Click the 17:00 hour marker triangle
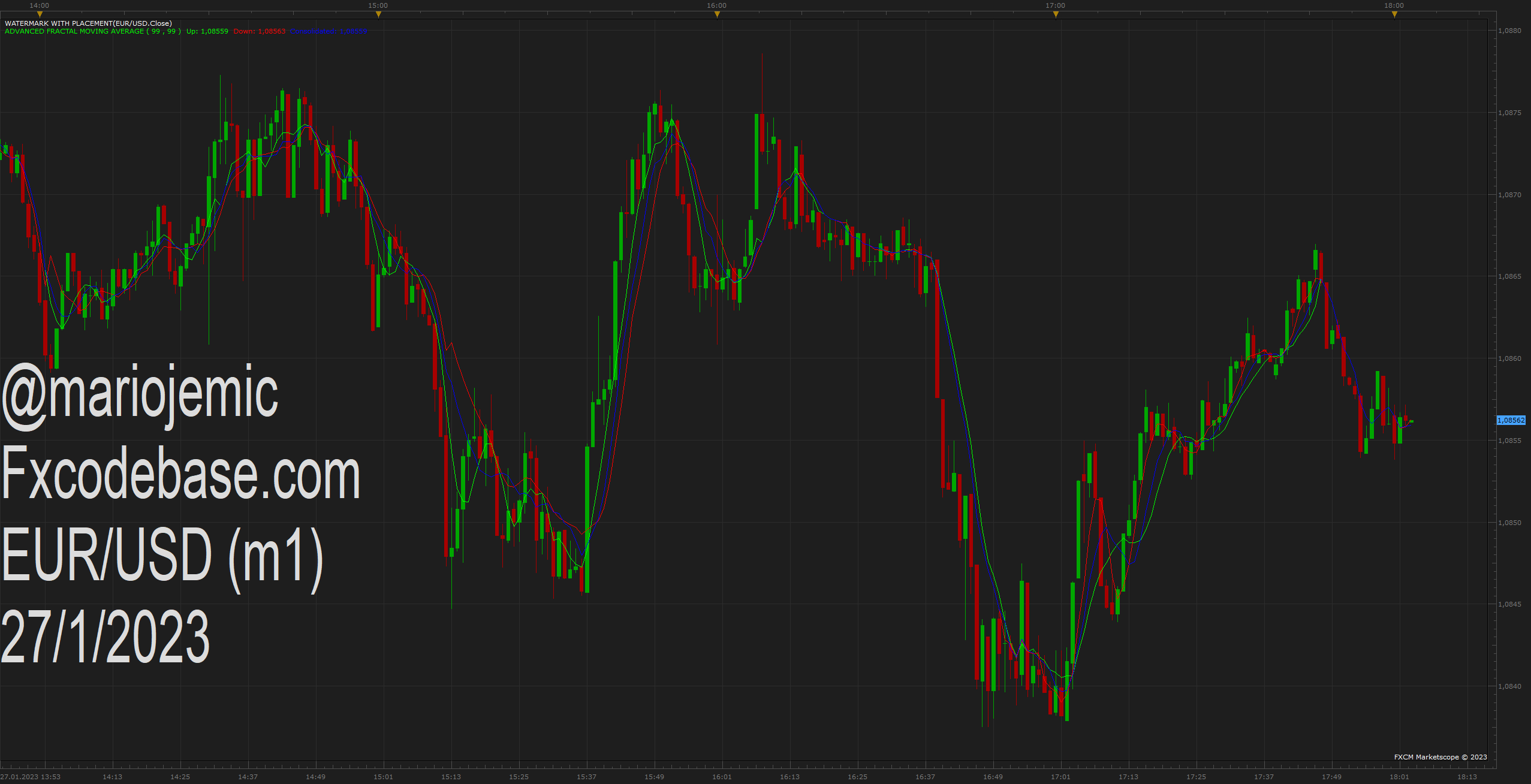 tap(1056, 14)
